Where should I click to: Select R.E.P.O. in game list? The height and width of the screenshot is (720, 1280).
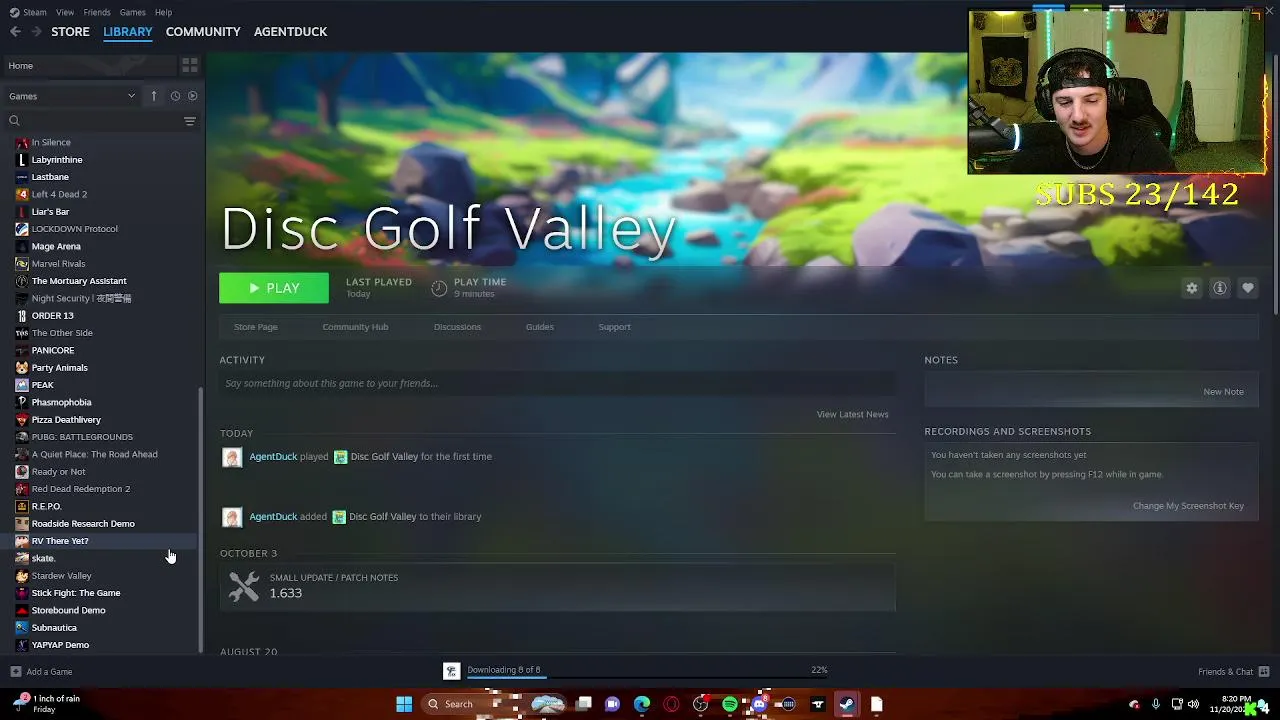pyautogui.click(x=46, y=506)
